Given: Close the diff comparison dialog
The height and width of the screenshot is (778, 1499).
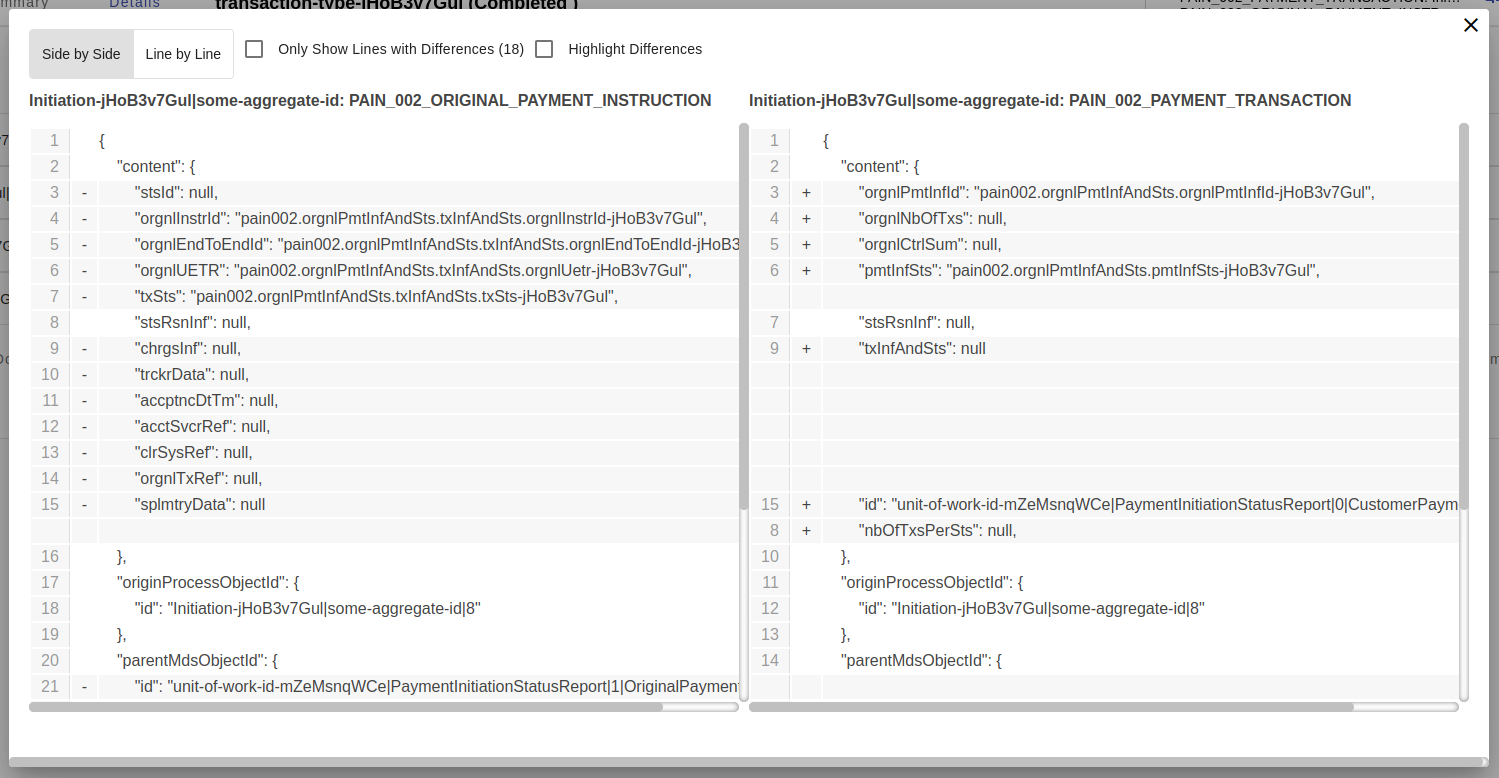Looking at the screenshot, I should 1470,25.
